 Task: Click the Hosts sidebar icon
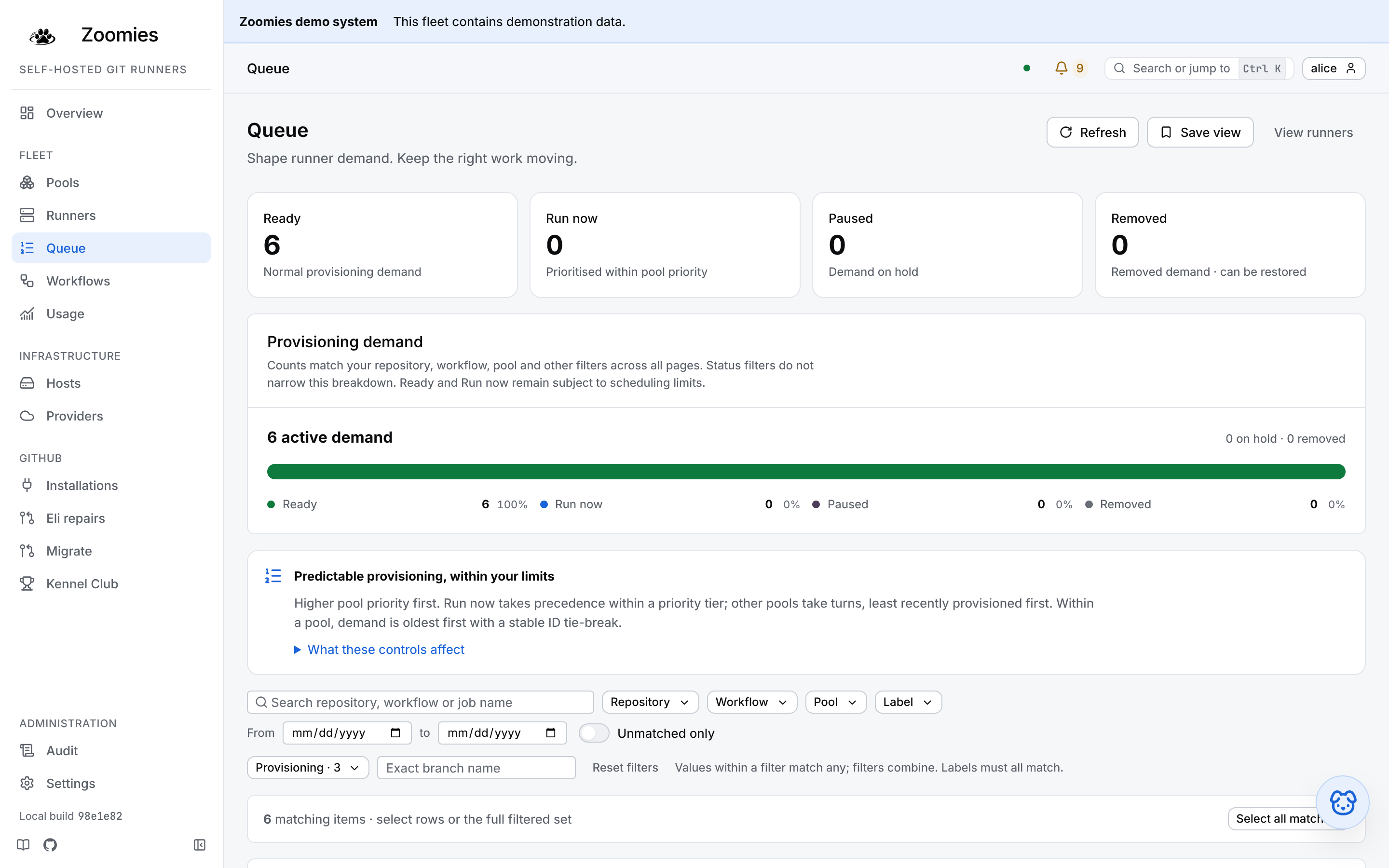coord(27,383)
